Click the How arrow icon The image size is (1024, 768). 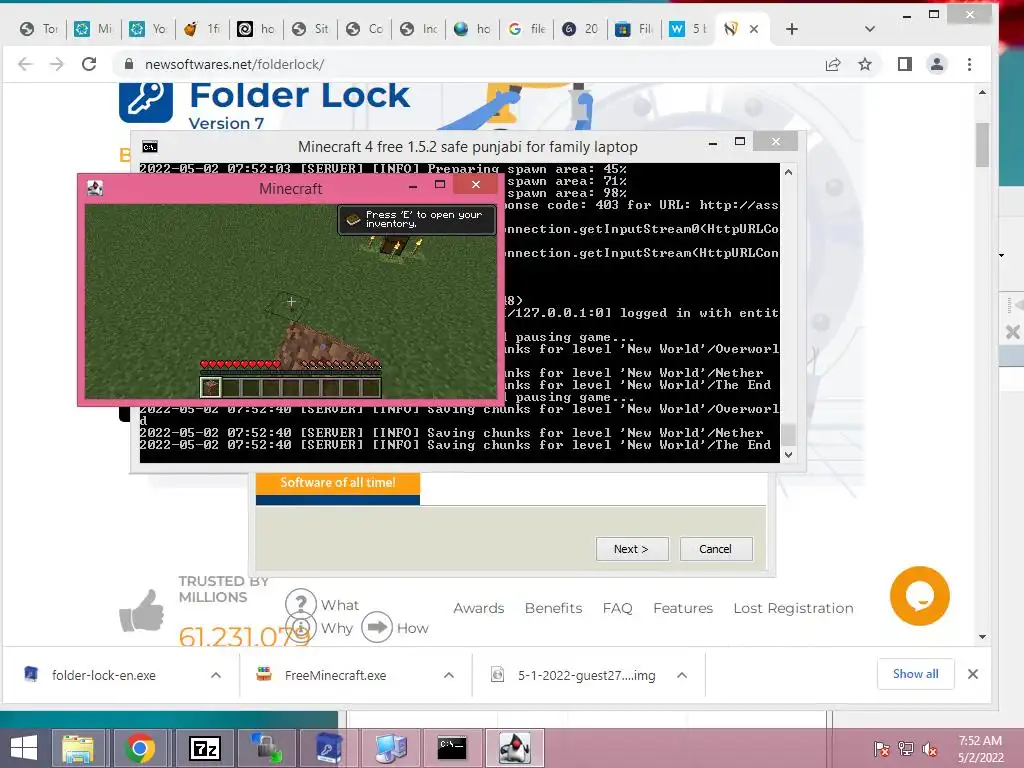click(x=377, y=627)
